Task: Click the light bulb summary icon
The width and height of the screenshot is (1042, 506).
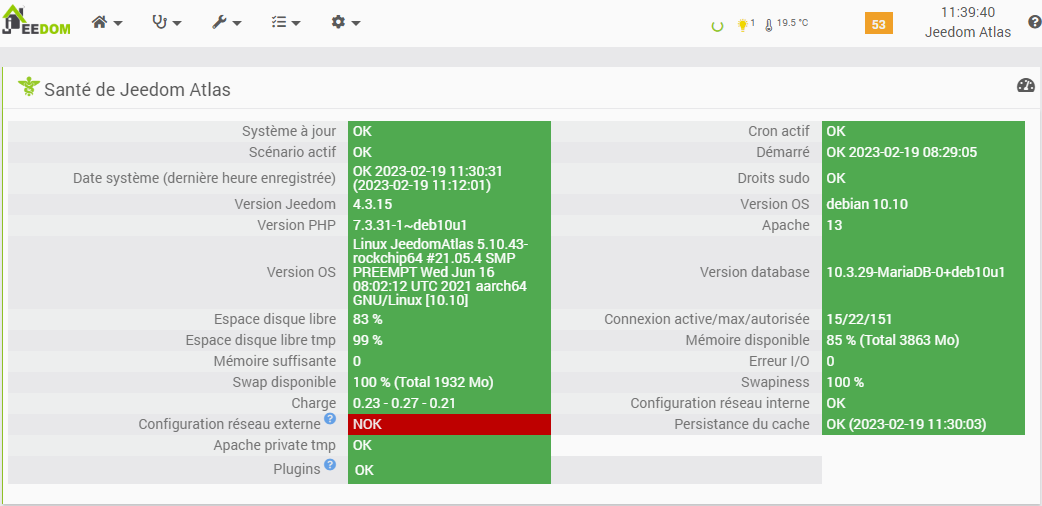Action: tap(743, 25)
